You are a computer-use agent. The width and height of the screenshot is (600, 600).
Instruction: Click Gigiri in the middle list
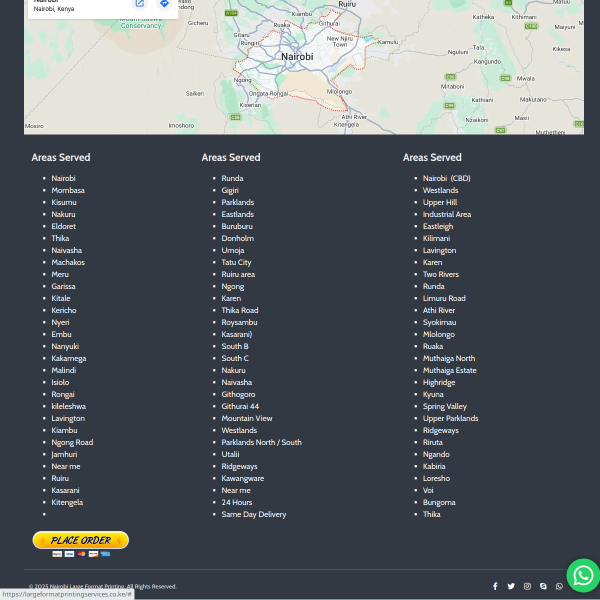230,190
